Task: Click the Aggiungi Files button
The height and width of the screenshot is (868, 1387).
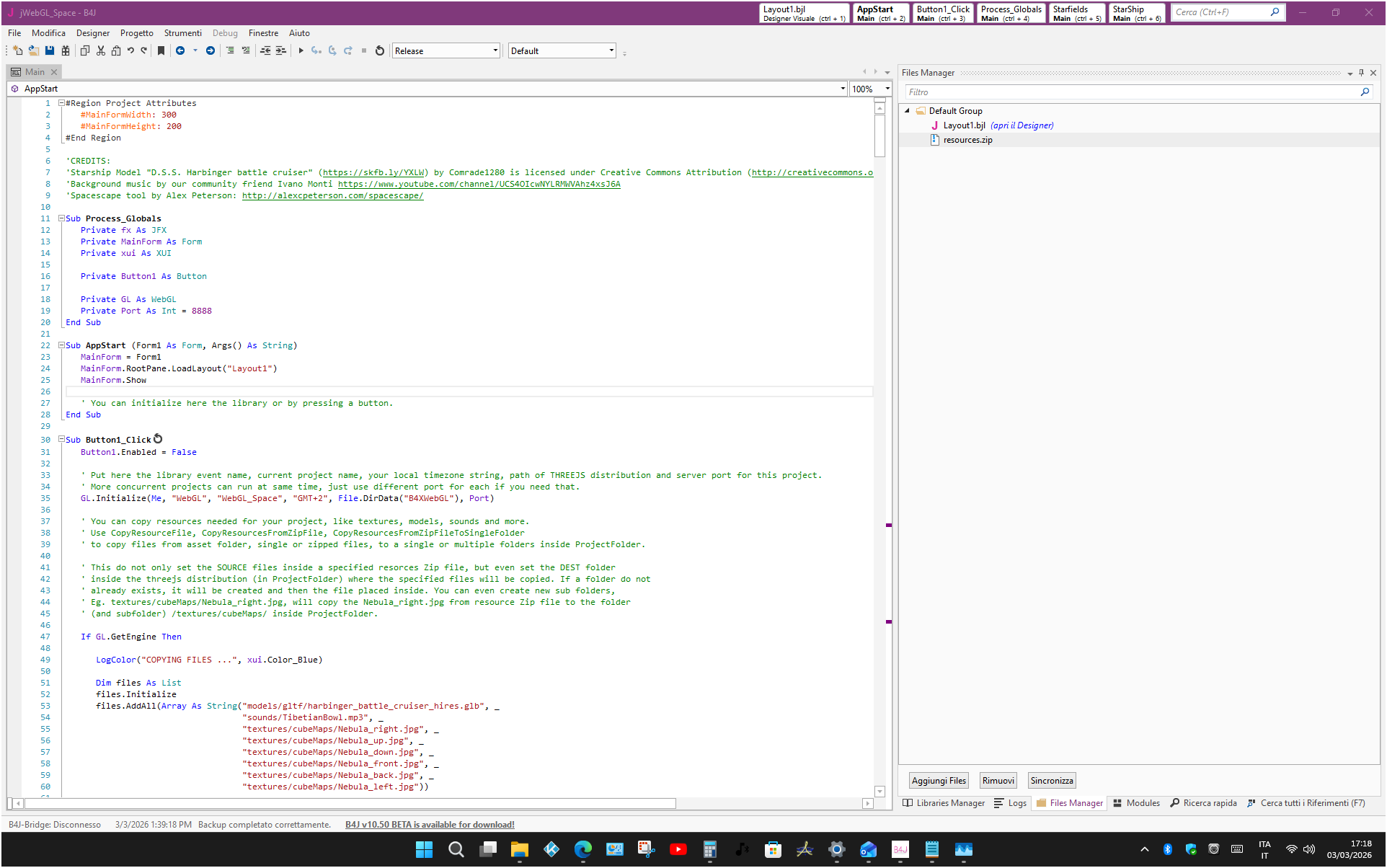Action: pos(939,781)
